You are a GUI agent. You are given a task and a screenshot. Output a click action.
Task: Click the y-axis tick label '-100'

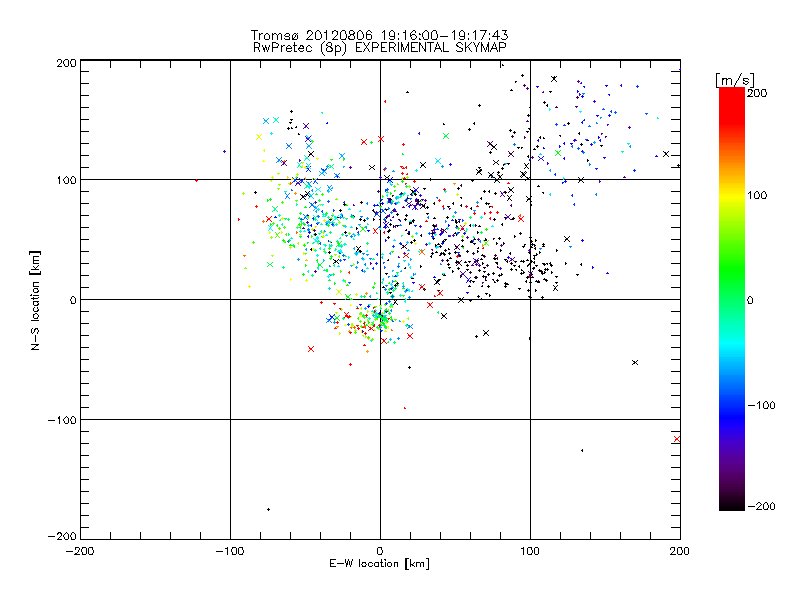coord(62,420)
